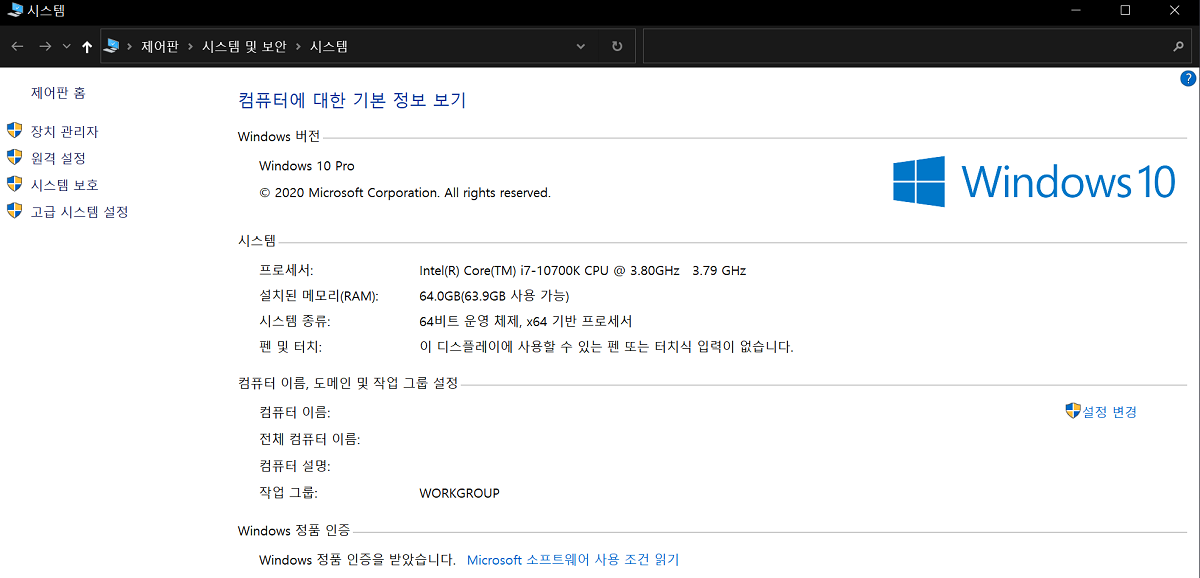Click the Windows 10 logo
Viewport: 1200px width, 578px height.
click(1034, 181)
